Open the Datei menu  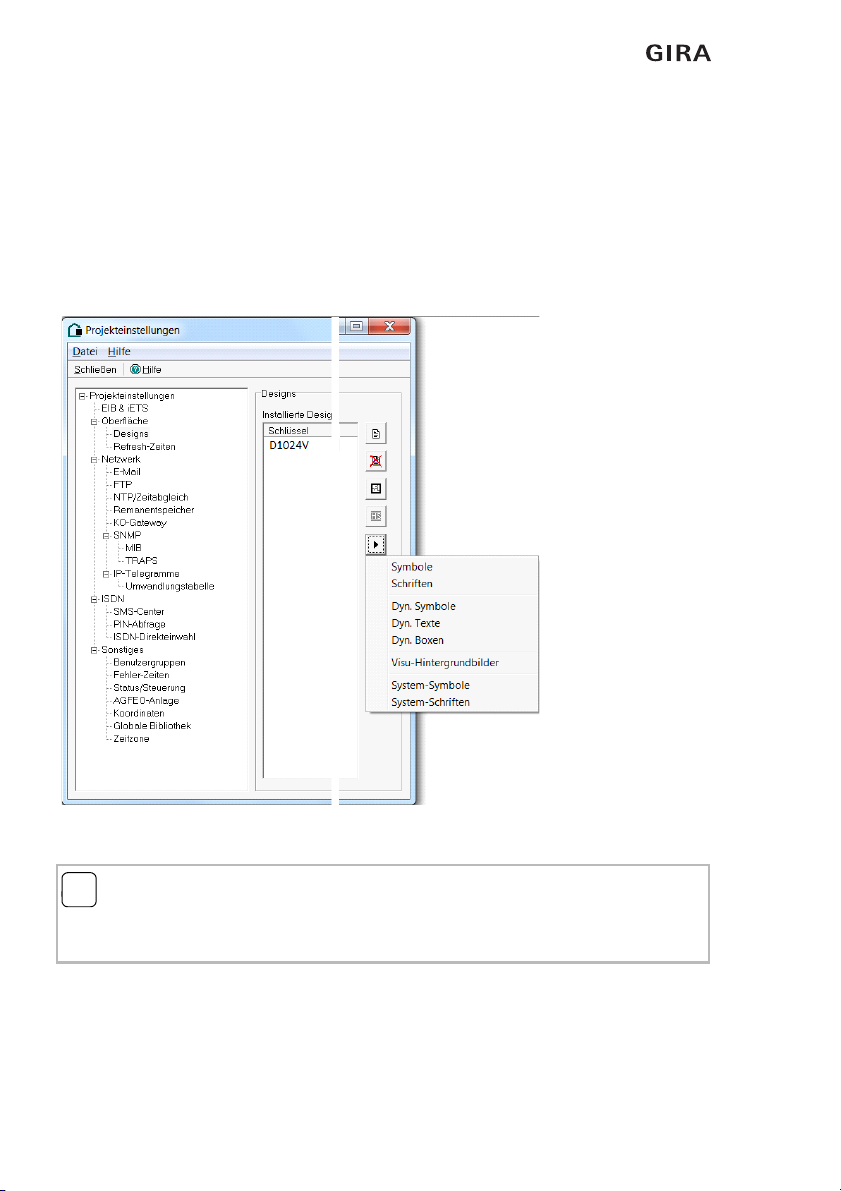coord(84,352)
